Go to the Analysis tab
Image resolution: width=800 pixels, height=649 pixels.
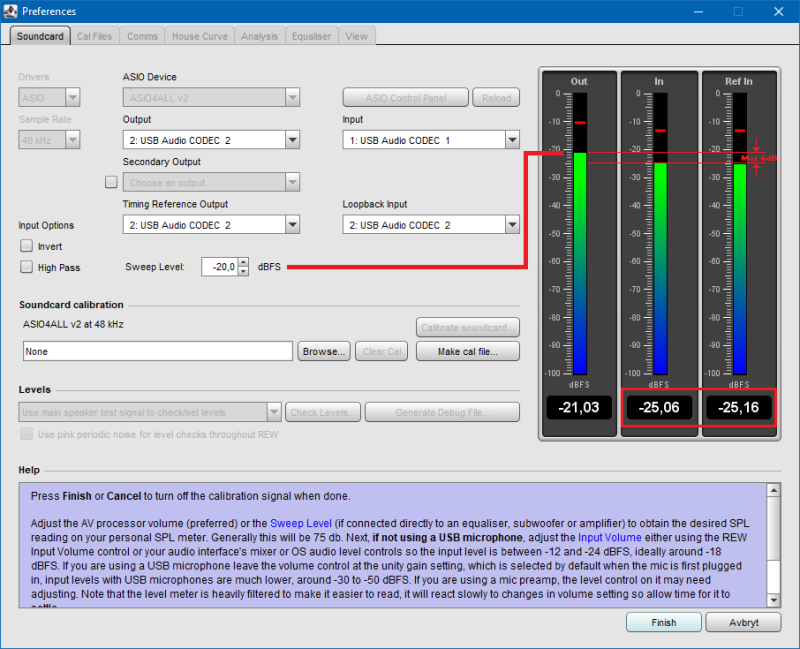(x=259, y=36)
